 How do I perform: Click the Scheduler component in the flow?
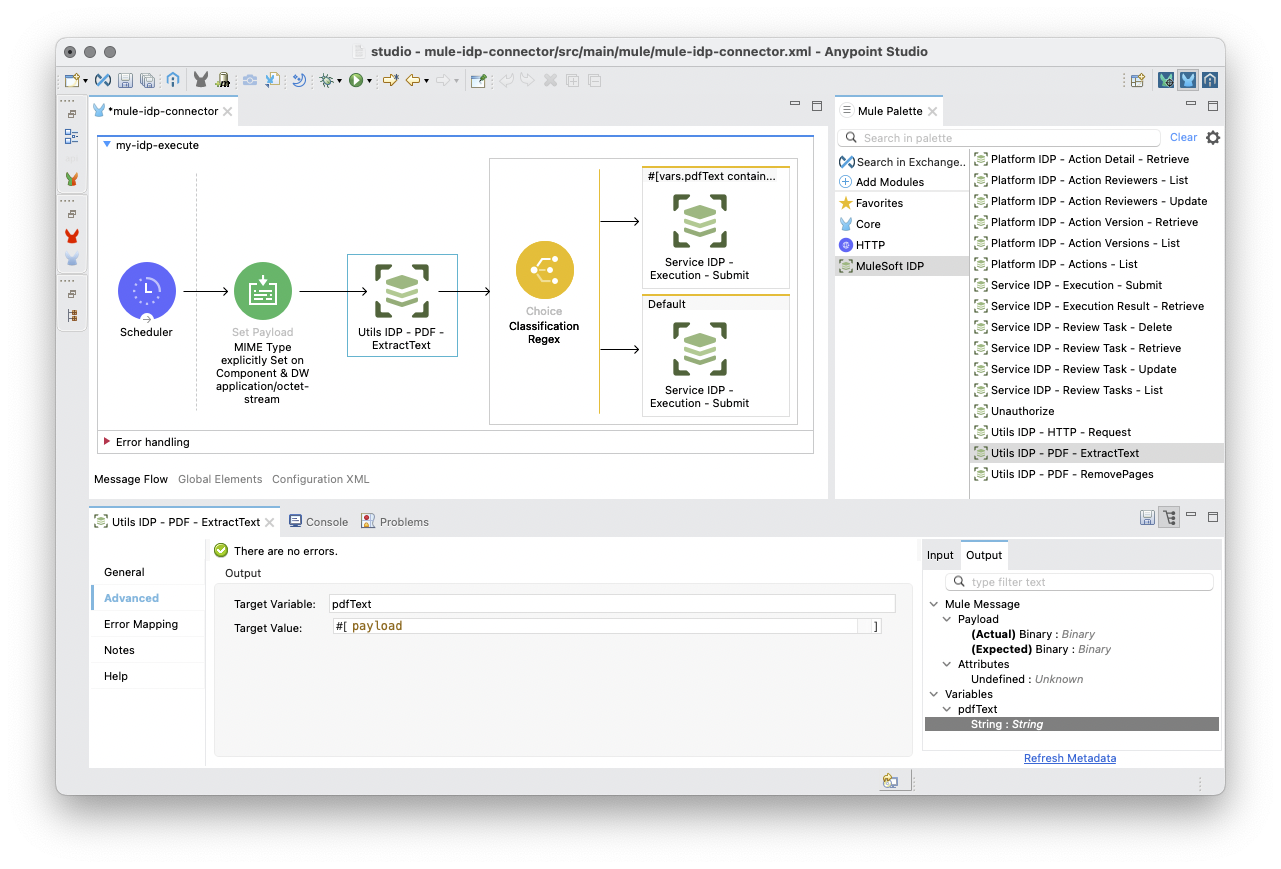(146, 291)
